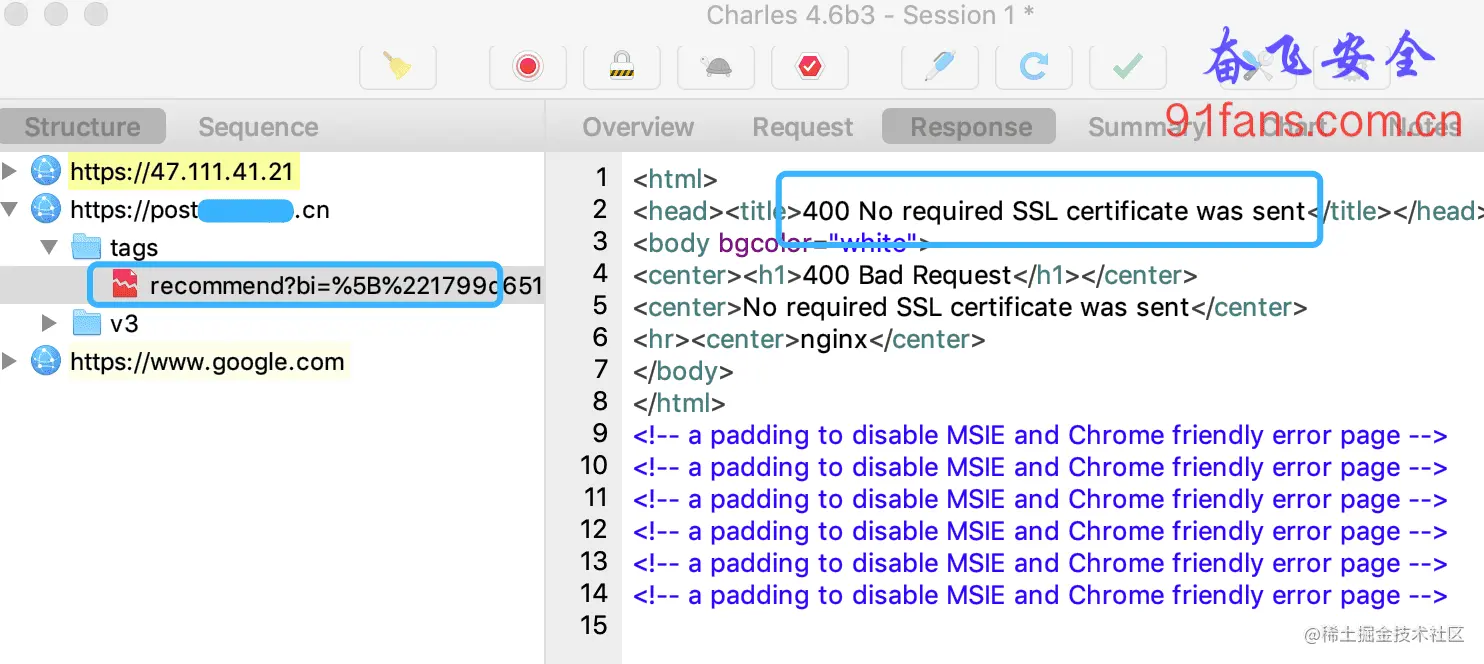Screen dimensions: 1484x664
Task: Click the '400 Bad Request' heading line
Action: [x=915, y=275]
